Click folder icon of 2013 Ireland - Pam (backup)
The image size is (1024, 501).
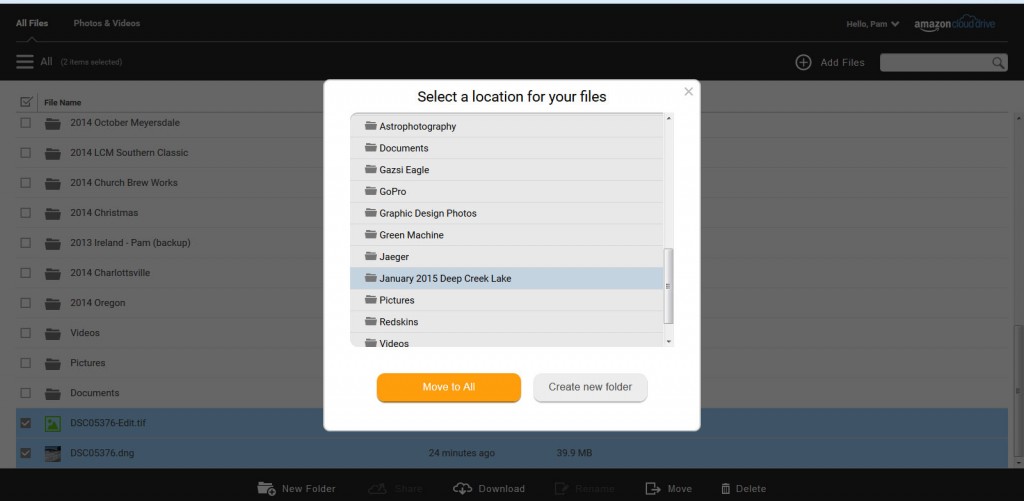[53, 244]
